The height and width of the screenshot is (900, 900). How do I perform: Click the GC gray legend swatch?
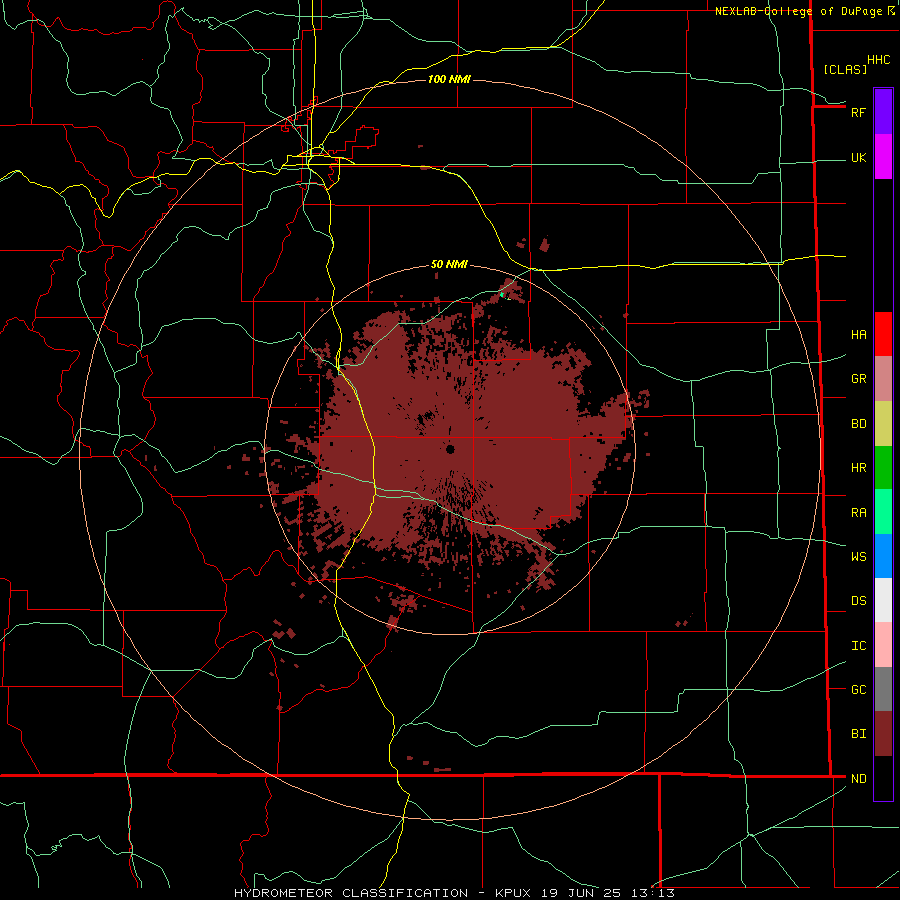883,689
